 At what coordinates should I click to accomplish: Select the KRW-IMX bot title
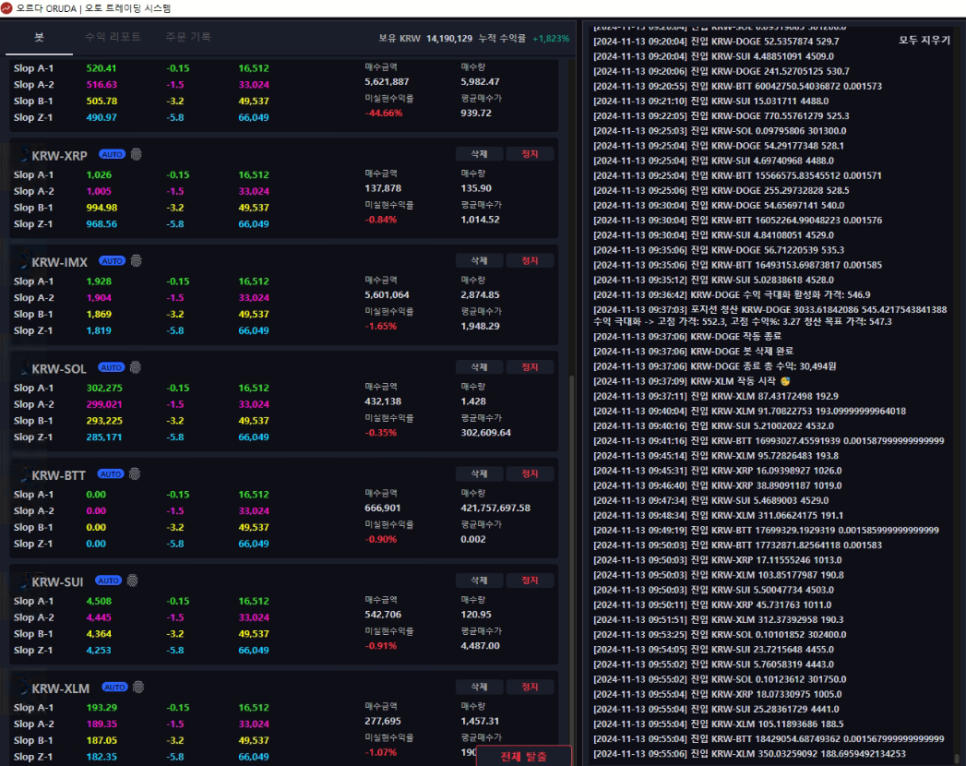tap(59, 262)
